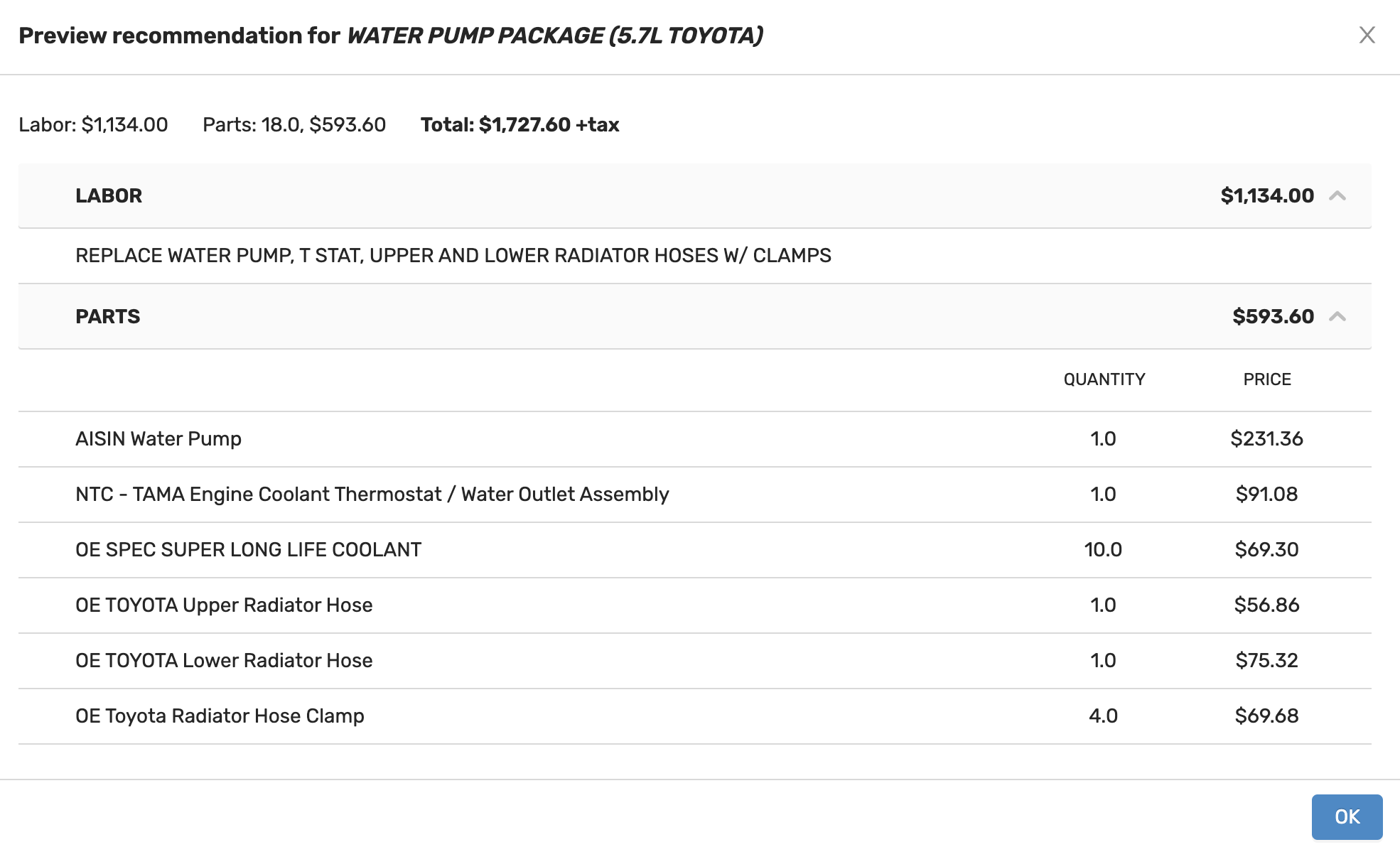Select the AISIN Water Pump row
Viewport: 1400px width, 847px height.
[158, 439]
